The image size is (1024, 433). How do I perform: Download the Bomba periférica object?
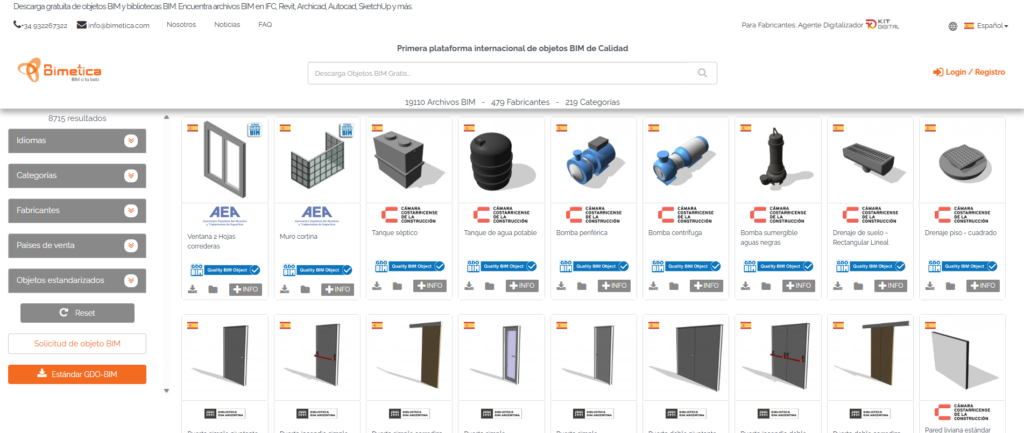coord(562,286)
